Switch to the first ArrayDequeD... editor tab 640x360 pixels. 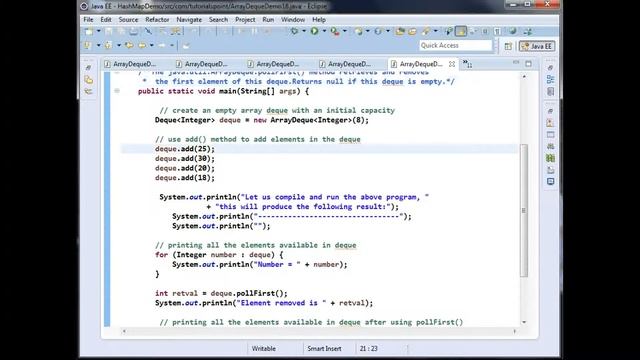click(x=135, y=64)
